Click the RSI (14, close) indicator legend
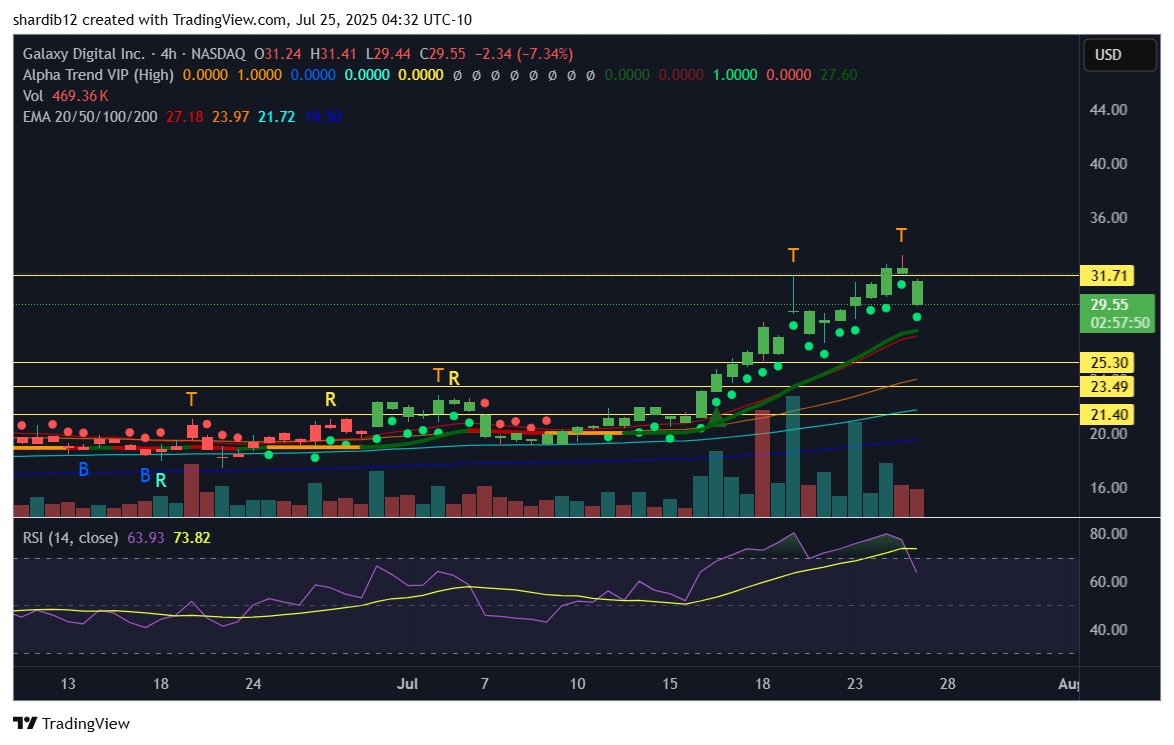This screenshot has height=745, width=1174. point(70,538)
